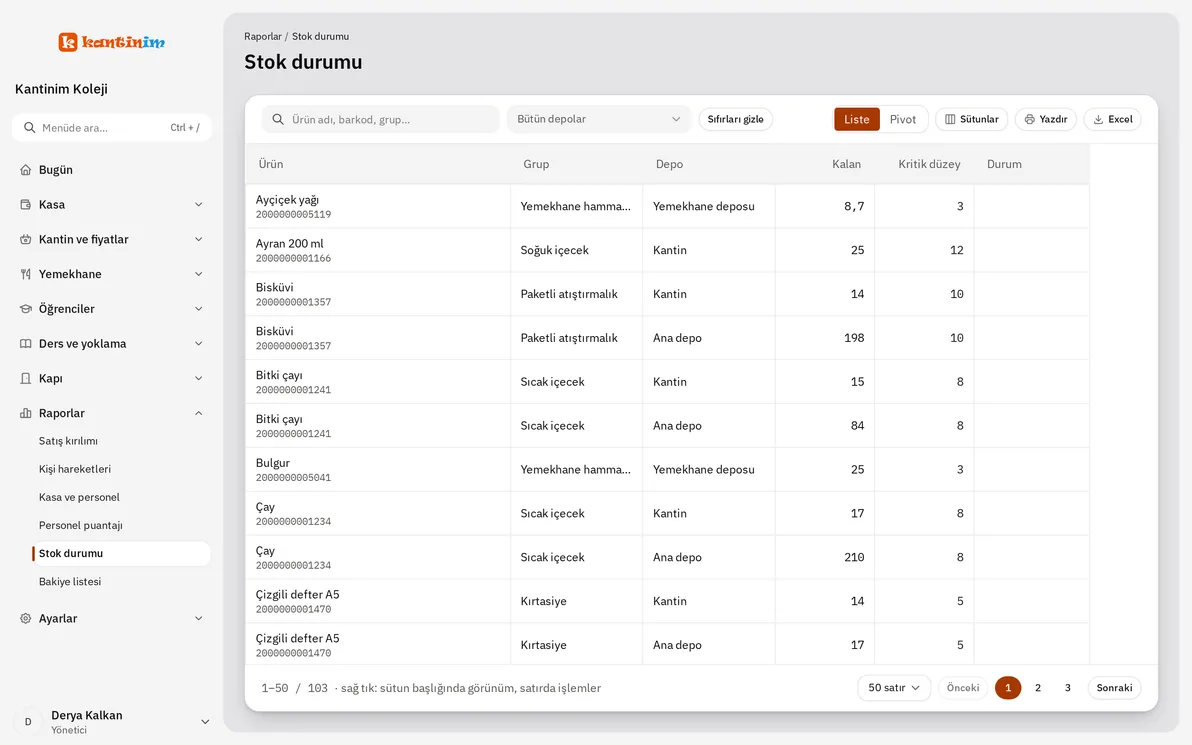Switch to Liste view
This screenshot has height=745, width=1192.
click(857, 119)
